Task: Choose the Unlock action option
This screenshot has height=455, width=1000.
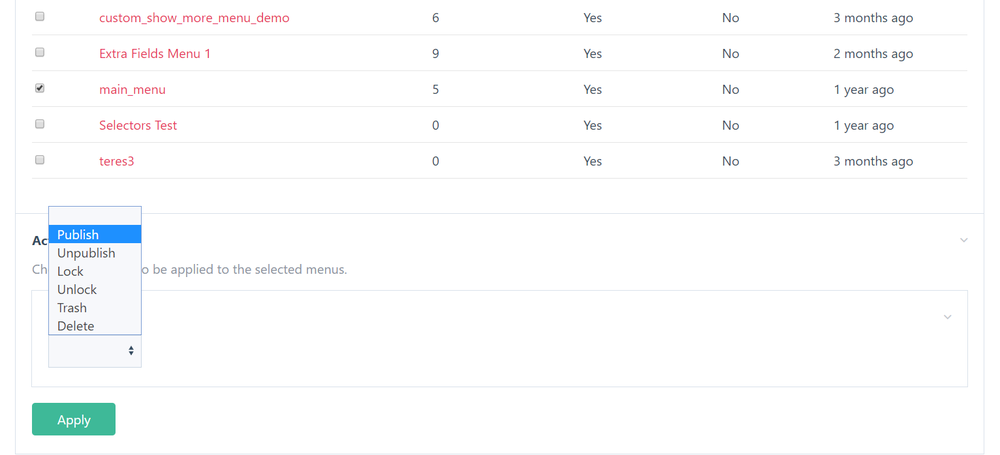Action: (x=95, y=290)
